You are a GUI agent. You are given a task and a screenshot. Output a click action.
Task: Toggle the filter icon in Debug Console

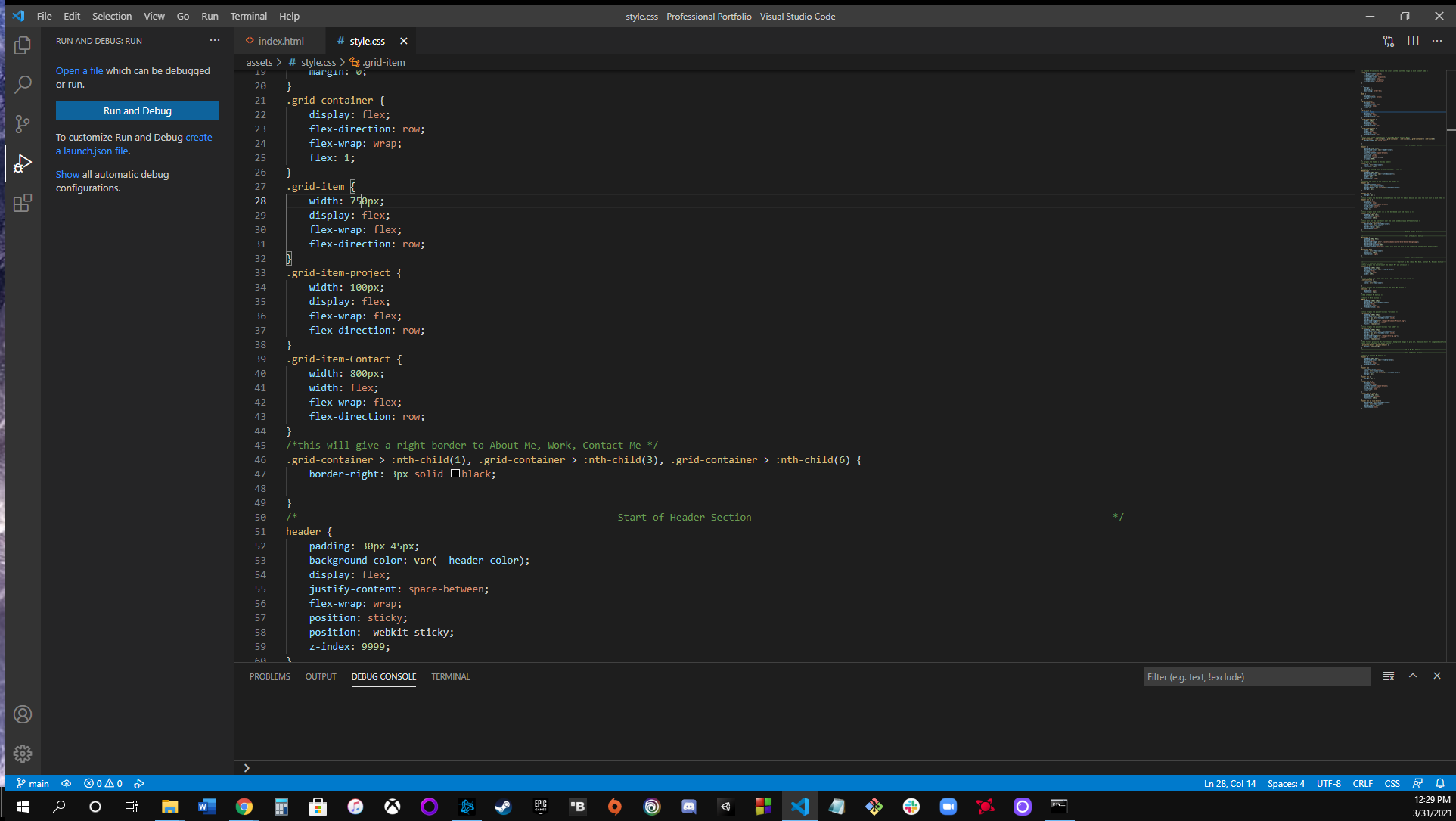[x=1389, y=676]
